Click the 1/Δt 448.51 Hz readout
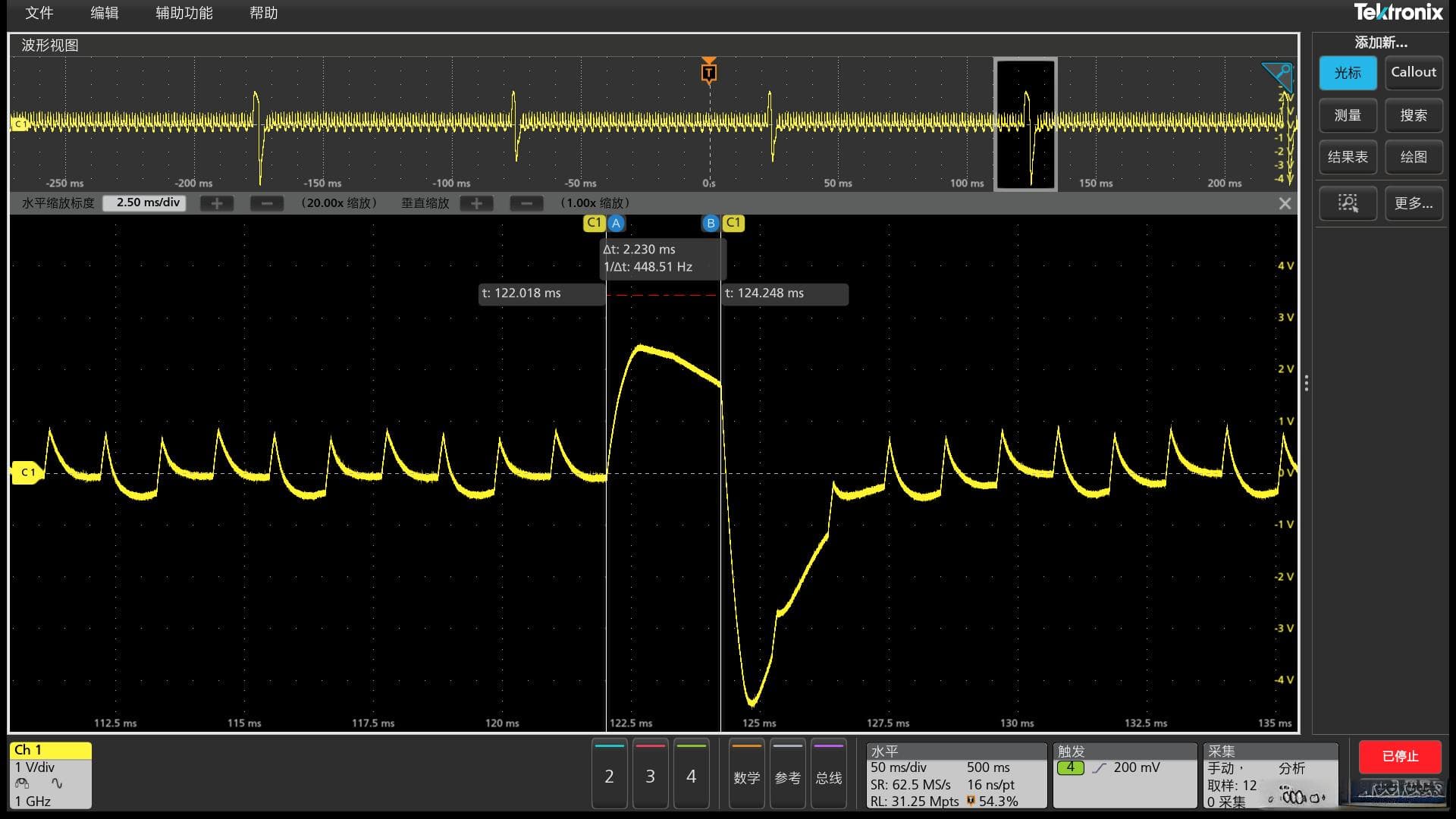Image resolution: width=1456 pixels, height=819 pixels. click(x=648, y=267)
